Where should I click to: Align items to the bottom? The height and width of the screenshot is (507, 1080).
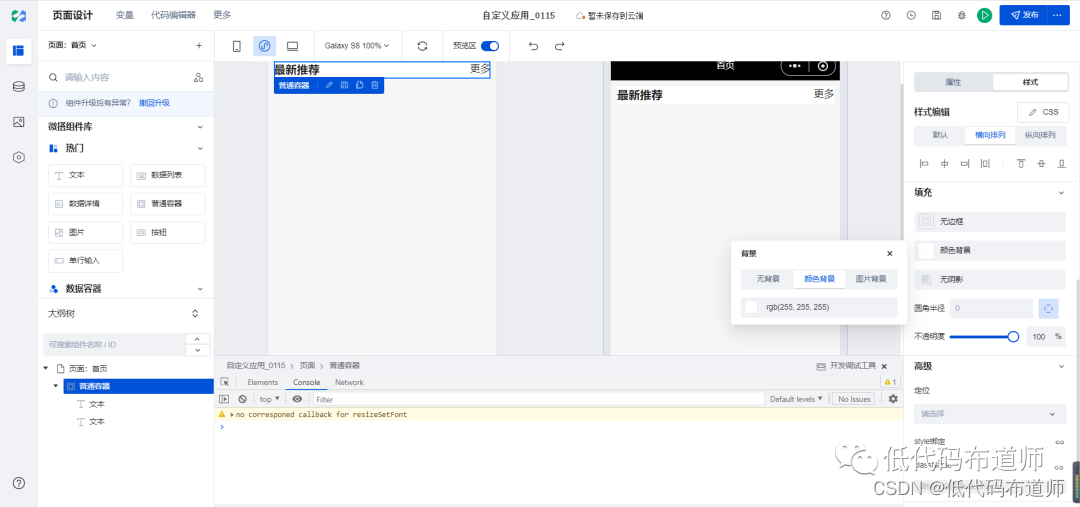click(1061, 164)
